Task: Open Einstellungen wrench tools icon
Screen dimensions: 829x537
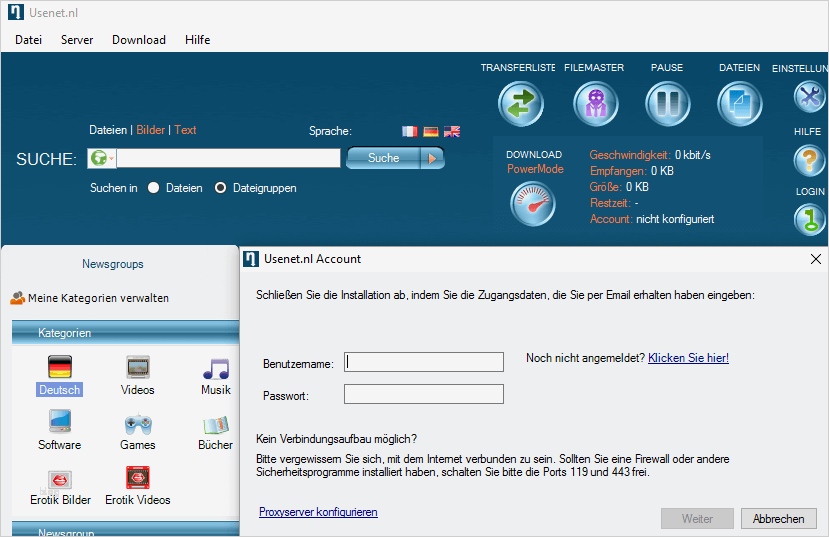Action: (809, 97)
